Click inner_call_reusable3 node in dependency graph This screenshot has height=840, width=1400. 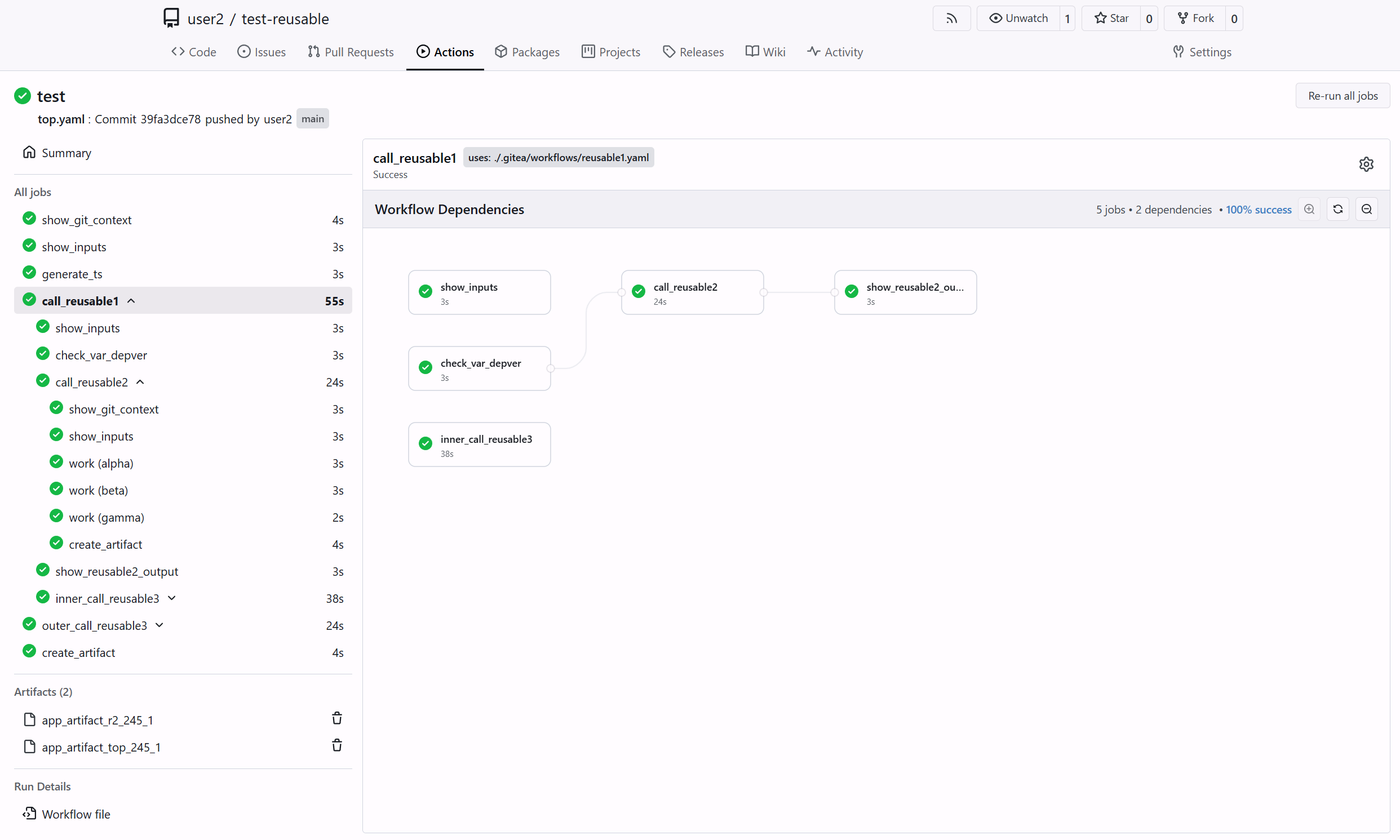coord(480,445)
